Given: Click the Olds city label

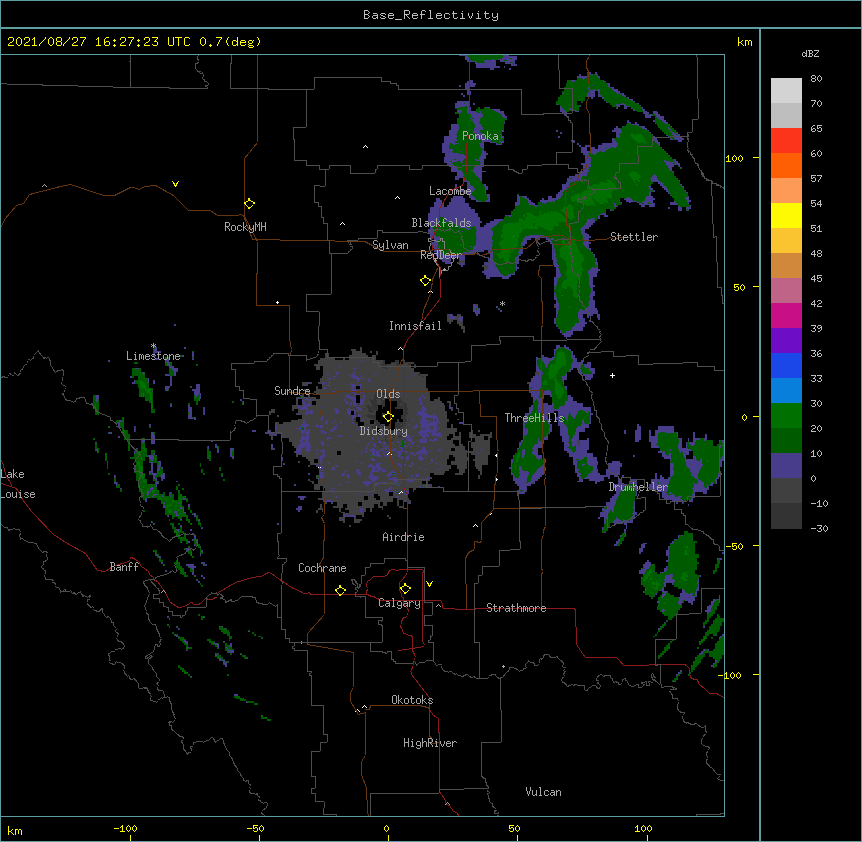Looking at the screenshot, I should (x=388, y=394).
